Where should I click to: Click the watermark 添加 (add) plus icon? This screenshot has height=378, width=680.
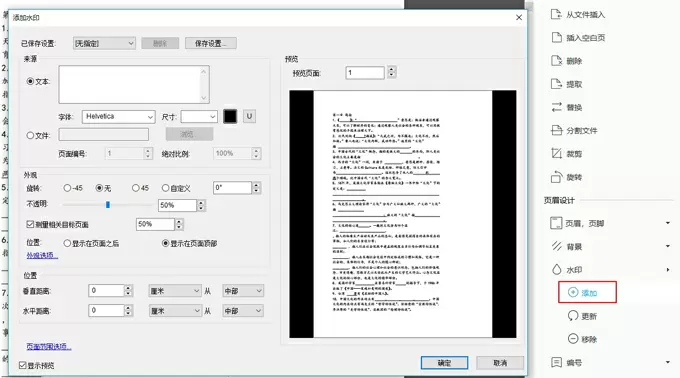coord(573,292)
